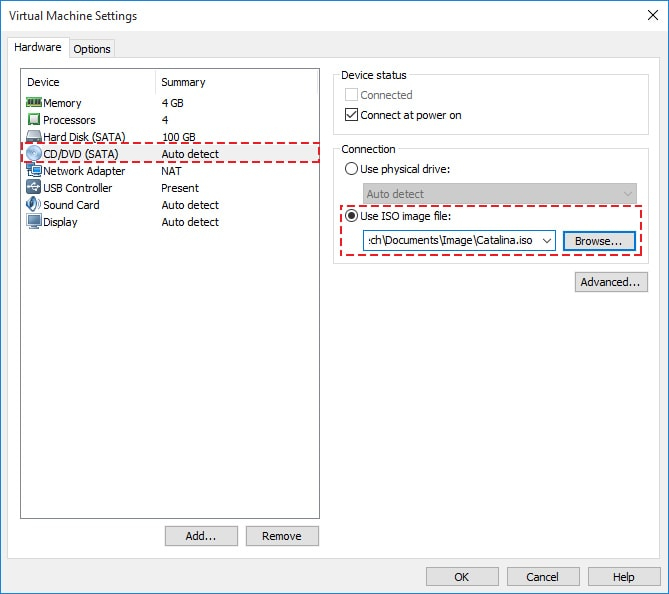Select the Network Adapter icon
669x594 pixels.
click(x=33, y=171)
